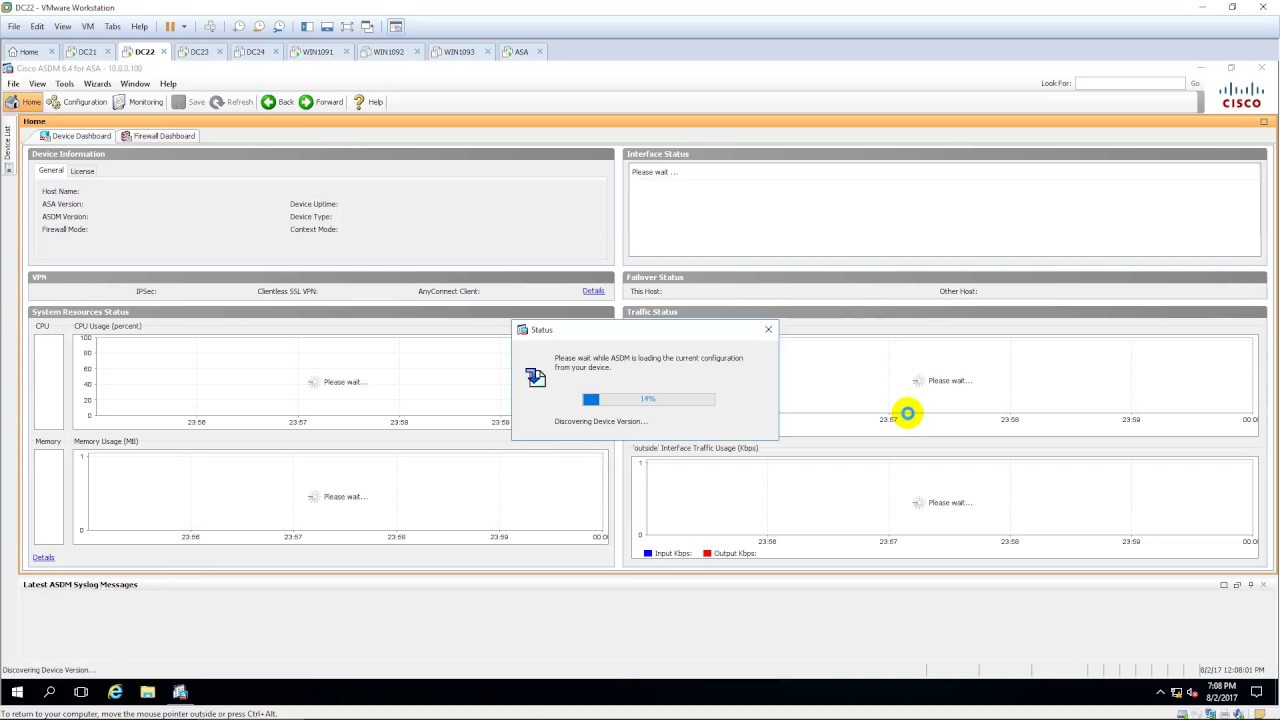This screenshot has height=720, width=1280.
Task: Switch to the ASA VM tab
Action: click(521, 52)
